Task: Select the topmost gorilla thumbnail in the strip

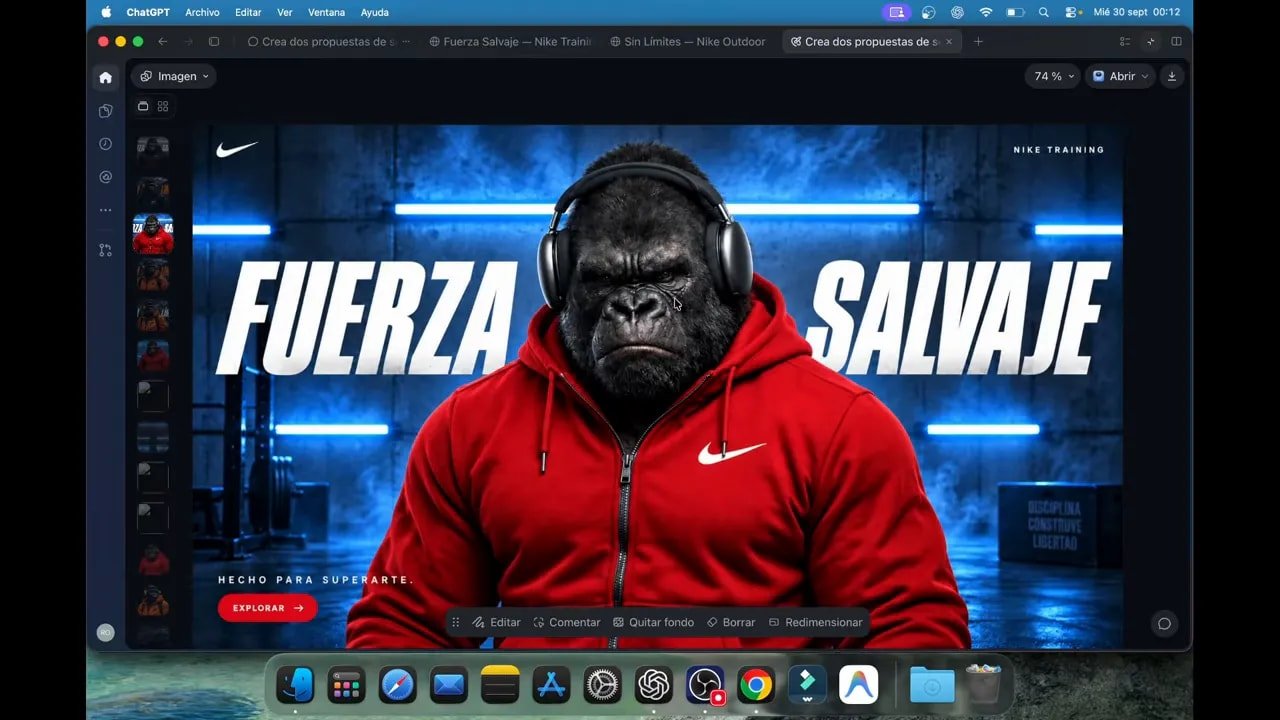Action: [153, 150]
